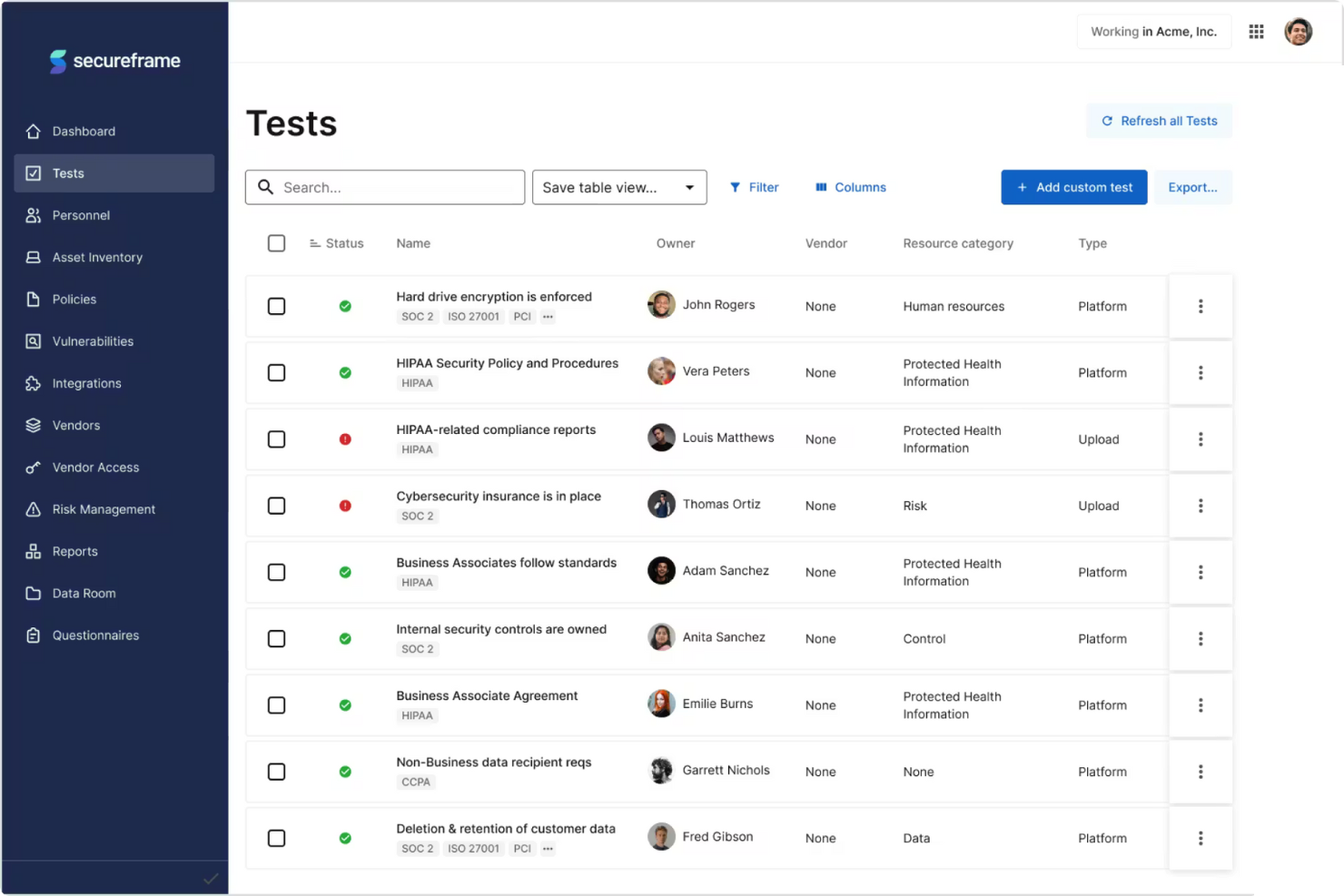The width and height of the screenshot is (1344, 896).
Task: Select the checkbox next to Business Associate Agreement
Action: pos(276,705)
